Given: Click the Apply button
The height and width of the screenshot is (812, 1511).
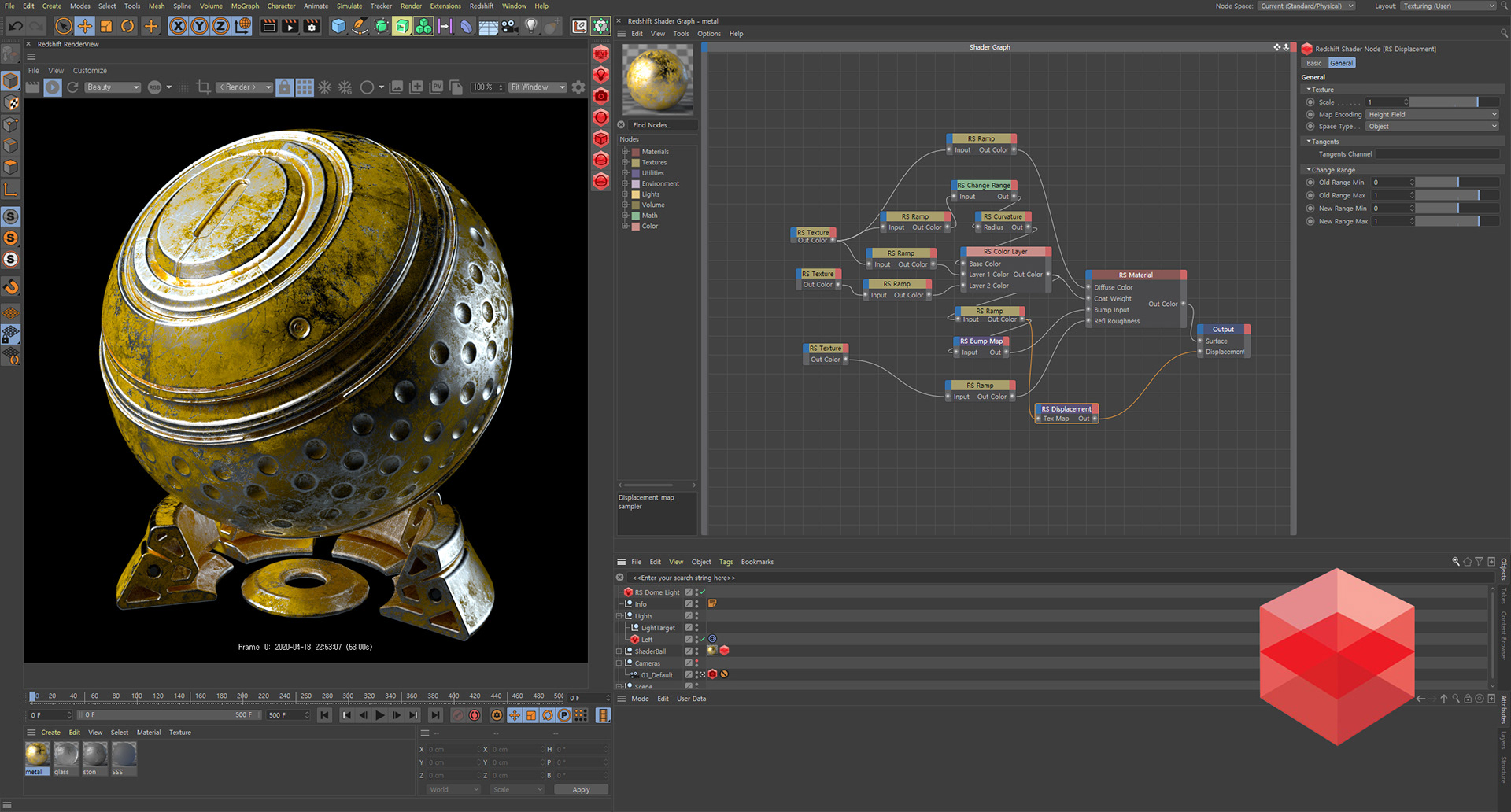Looking at the screenshot, I should (581, 789).
